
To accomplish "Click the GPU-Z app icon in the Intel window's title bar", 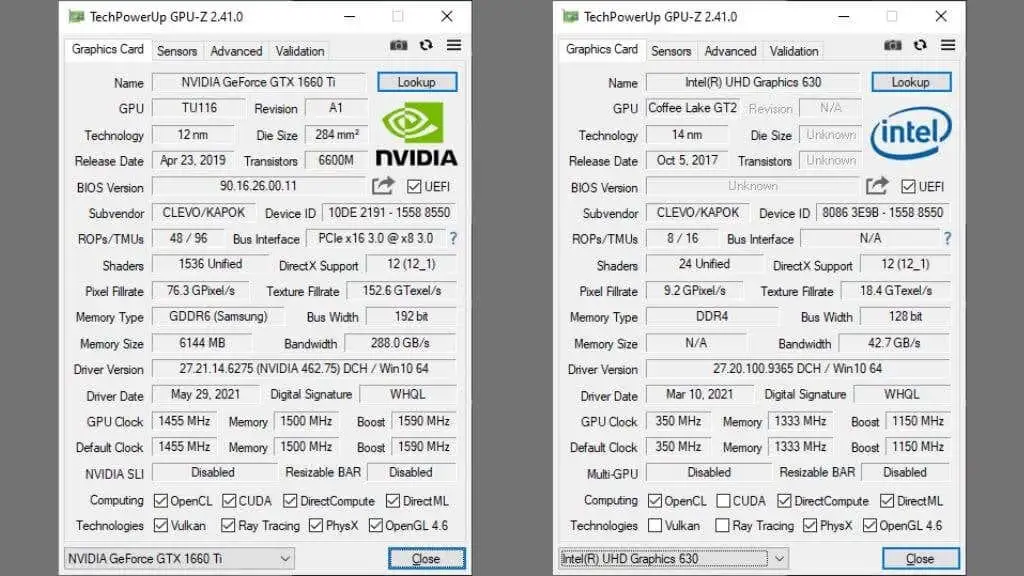I will (571, 16).
